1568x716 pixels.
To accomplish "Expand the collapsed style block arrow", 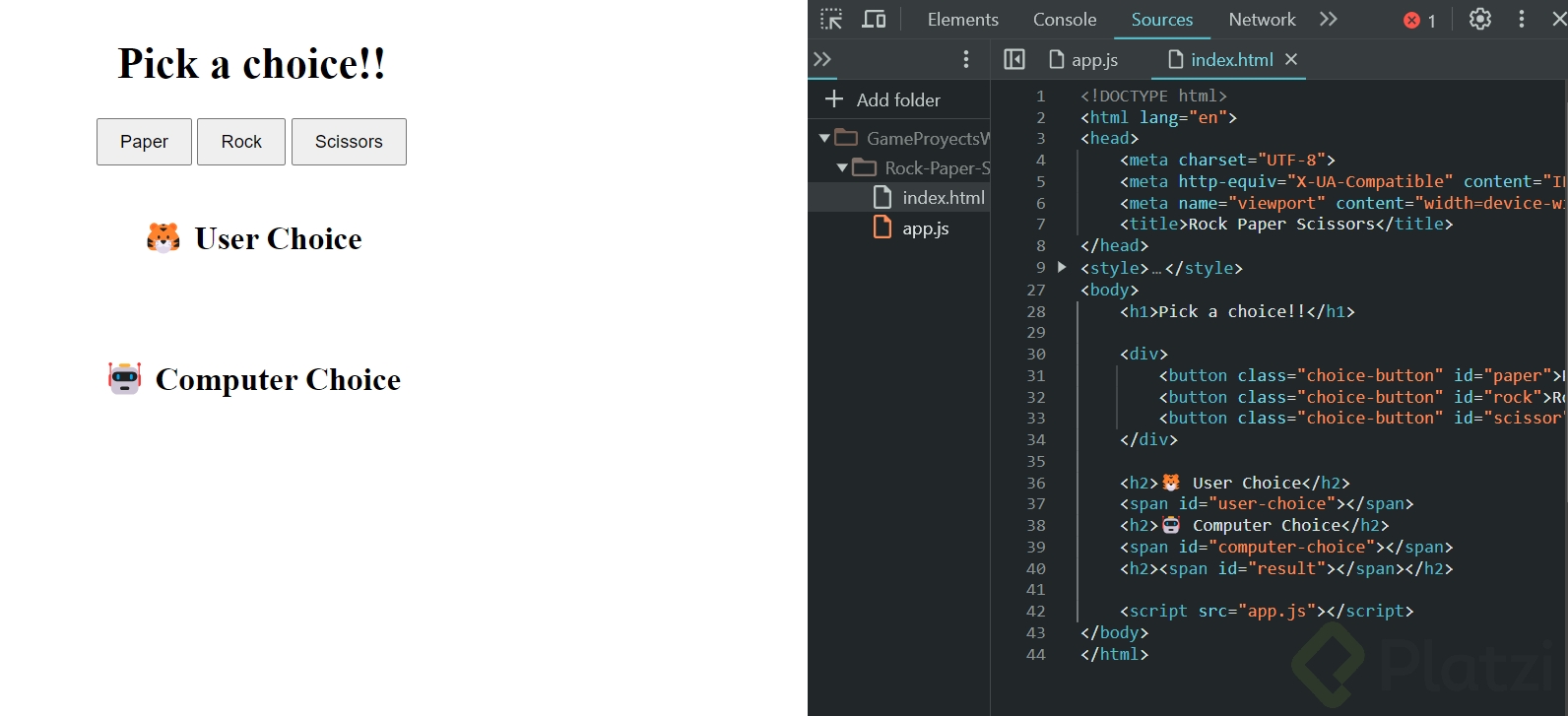I will pos(1062,267).
